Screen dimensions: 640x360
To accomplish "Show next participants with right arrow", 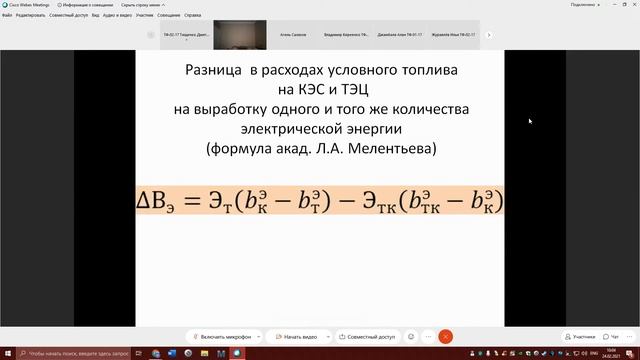I will [x=489, y=35].
